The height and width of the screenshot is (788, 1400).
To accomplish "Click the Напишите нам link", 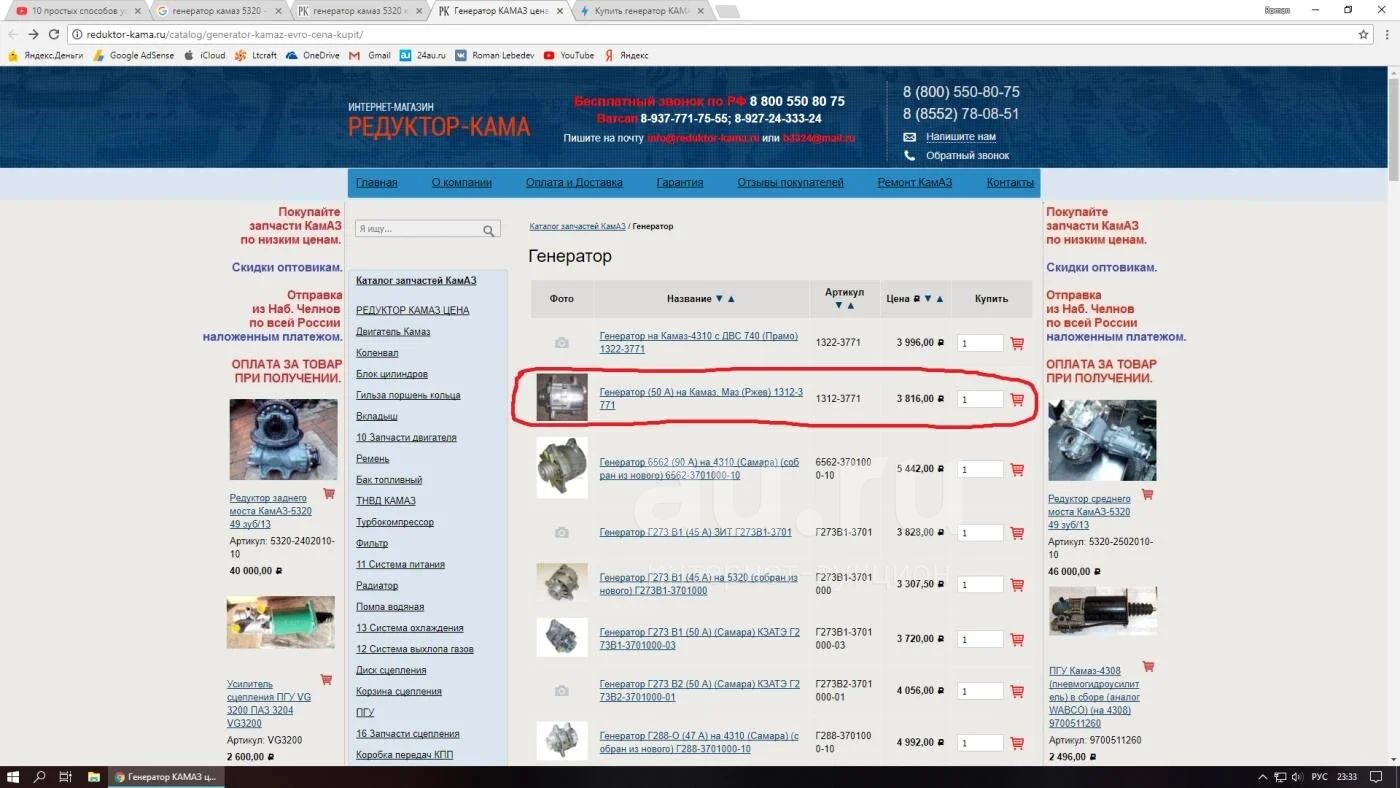I will tap(960, 137).
